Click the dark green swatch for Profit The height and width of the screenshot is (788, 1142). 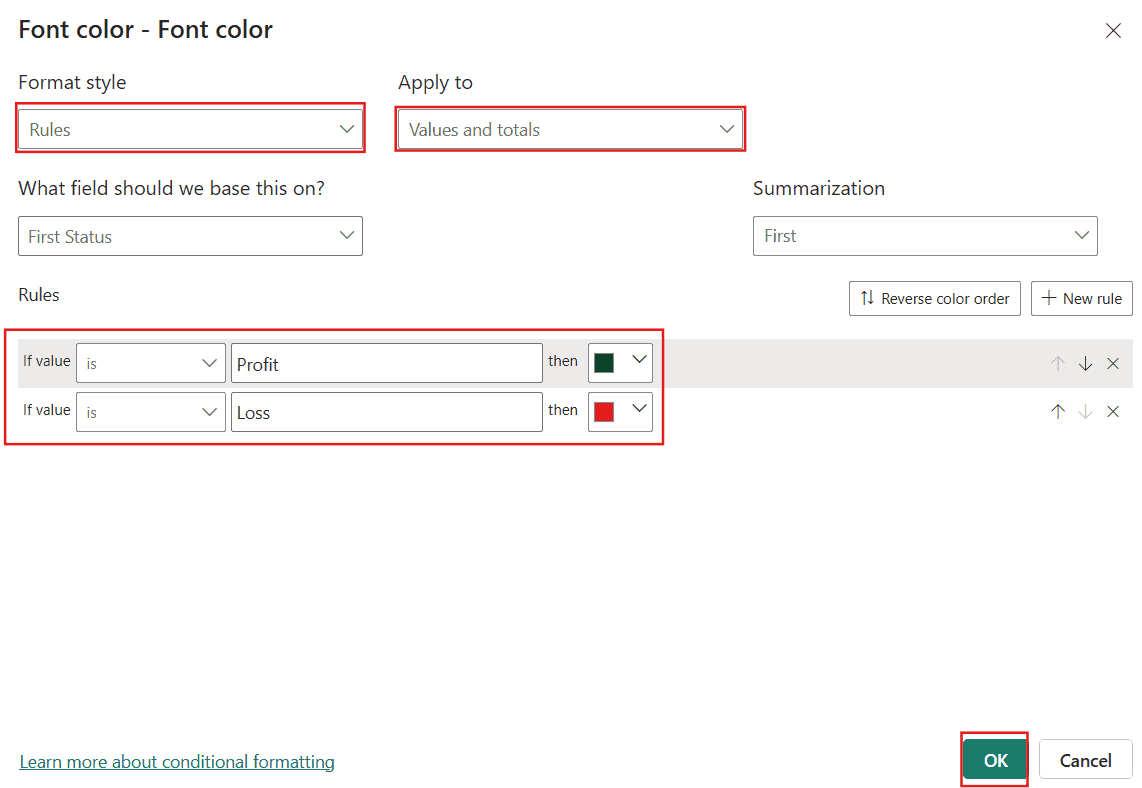pyautogui.click(x=604, y=363)
